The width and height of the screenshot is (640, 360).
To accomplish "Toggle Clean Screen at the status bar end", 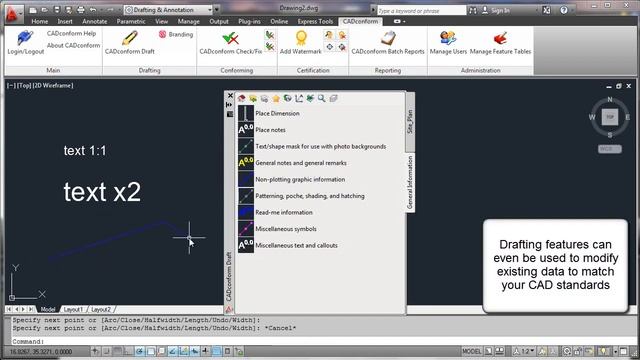I will 623,351.
